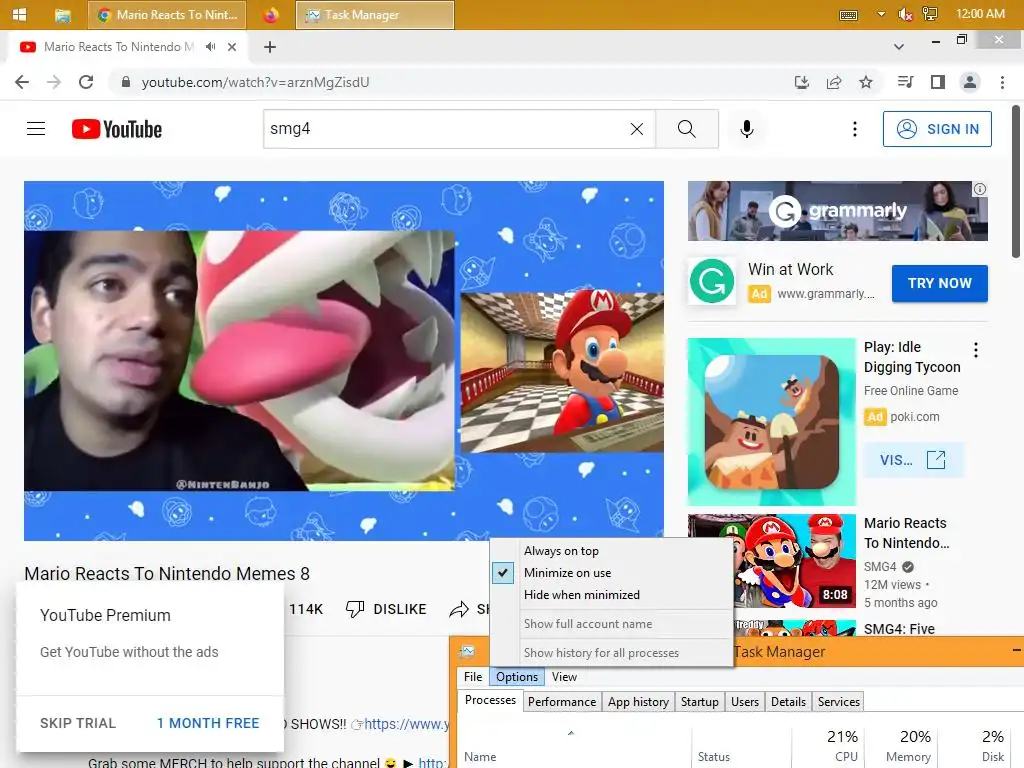Click the VIS... visit site button
Image resolution: width=1024 pixels, height=768 pixels.
pyautogui.click(x=913, y=460)
